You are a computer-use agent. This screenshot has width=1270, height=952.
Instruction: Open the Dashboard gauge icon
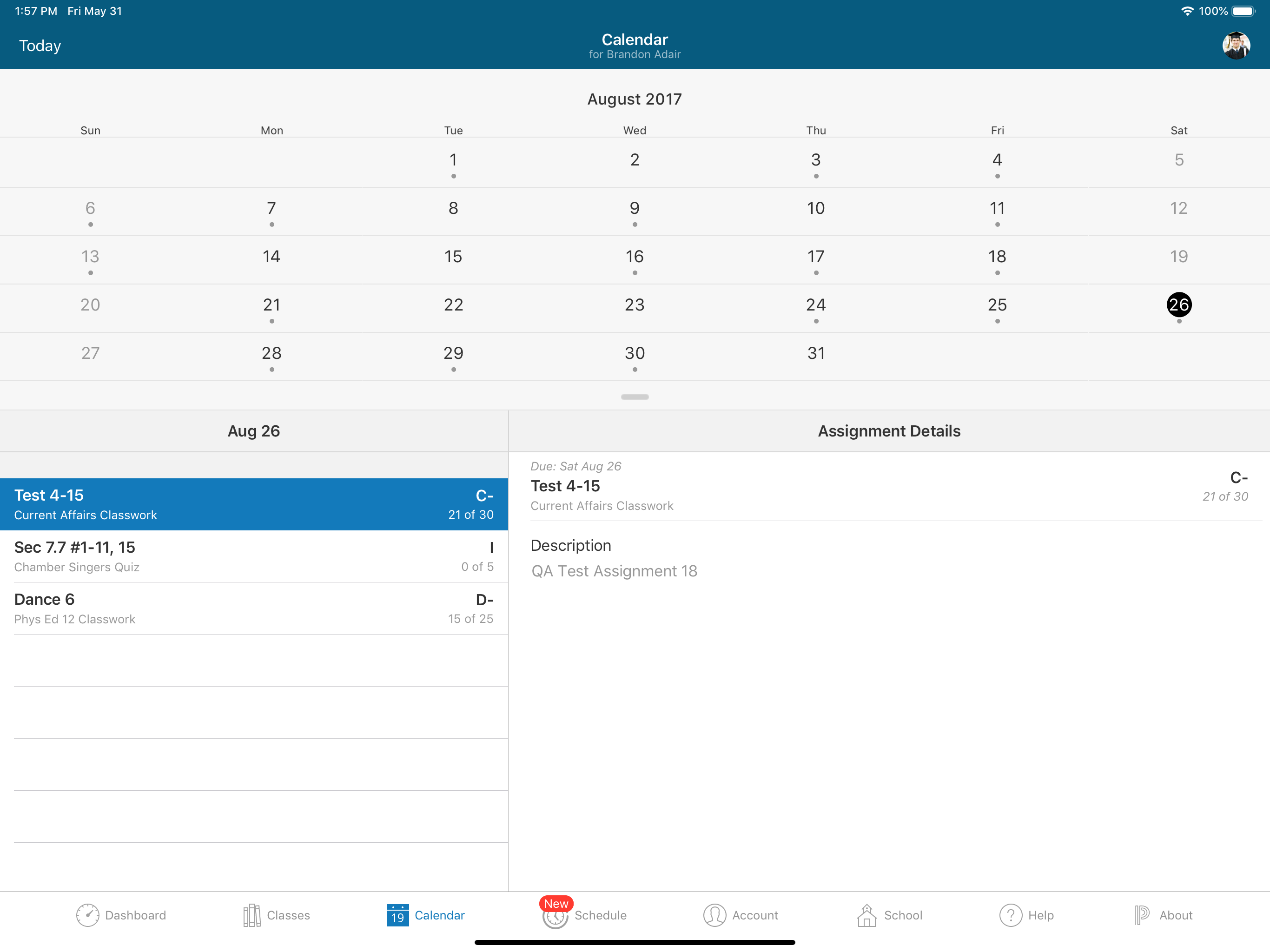(87, 915)
